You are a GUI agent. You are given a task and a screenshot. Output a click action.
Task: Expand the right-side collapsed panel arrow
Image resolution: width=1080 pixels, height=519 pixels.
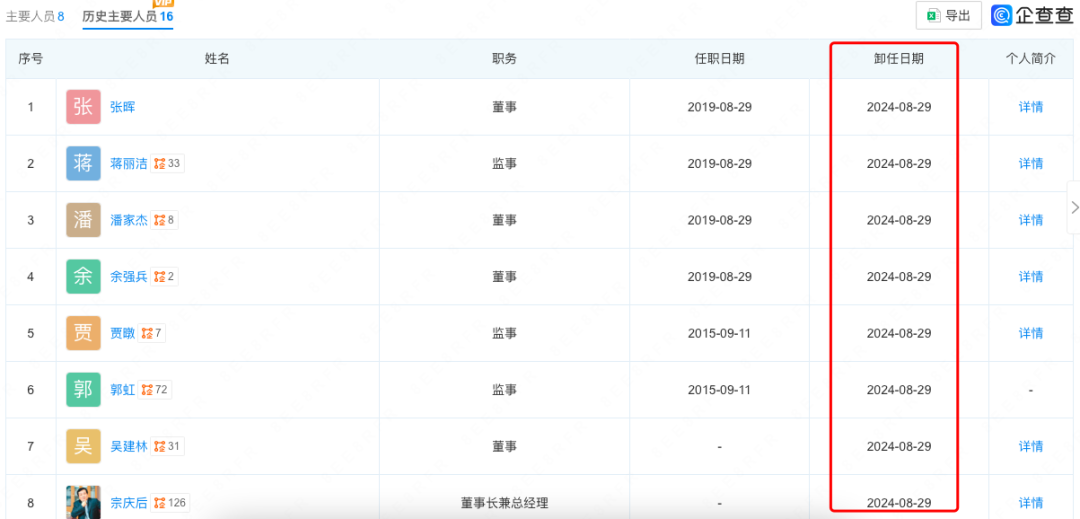point(1074,207)
